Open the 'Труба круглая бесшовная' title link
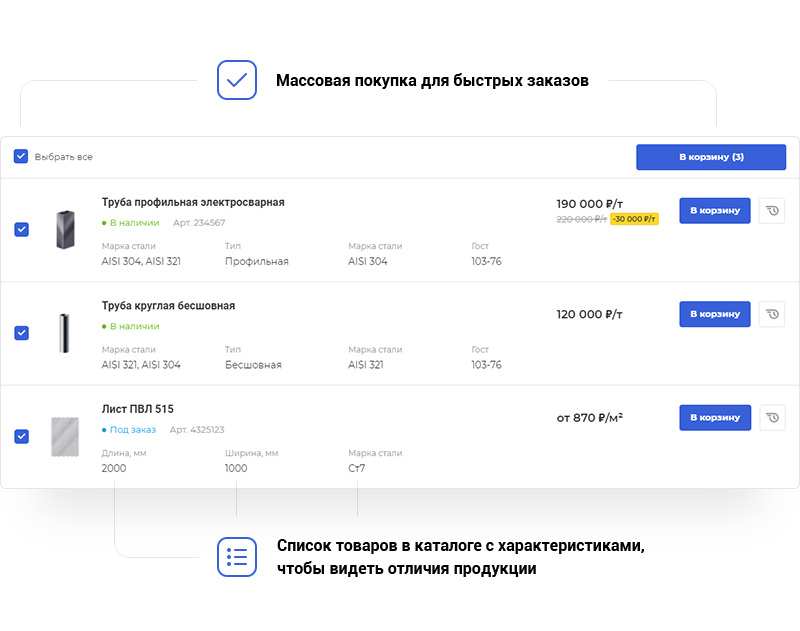The image size is (800, 631). tap(168, 306)
